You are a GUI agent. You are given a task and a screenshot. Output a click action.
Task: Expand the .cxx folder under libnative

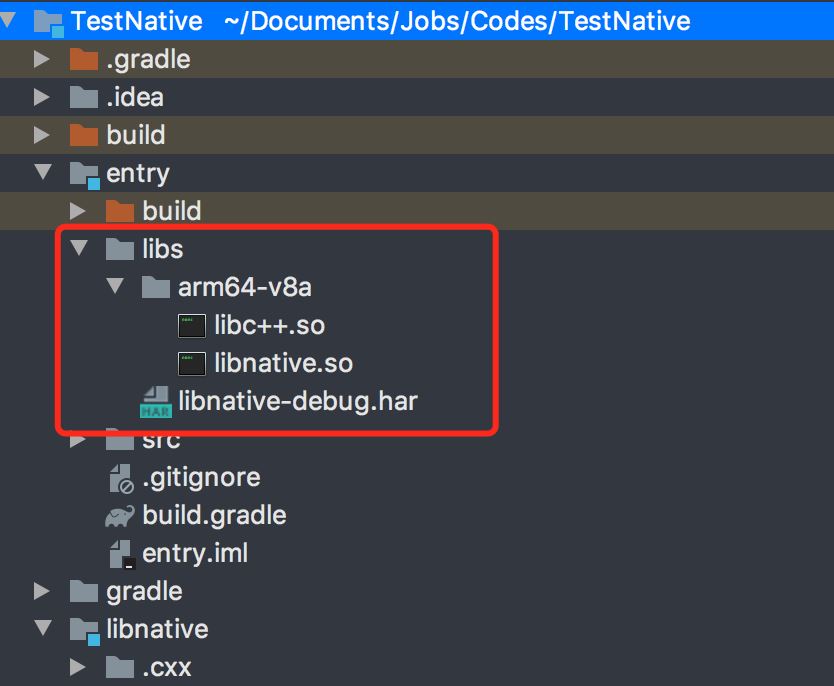pyautogui.click(x=78, y=667)
